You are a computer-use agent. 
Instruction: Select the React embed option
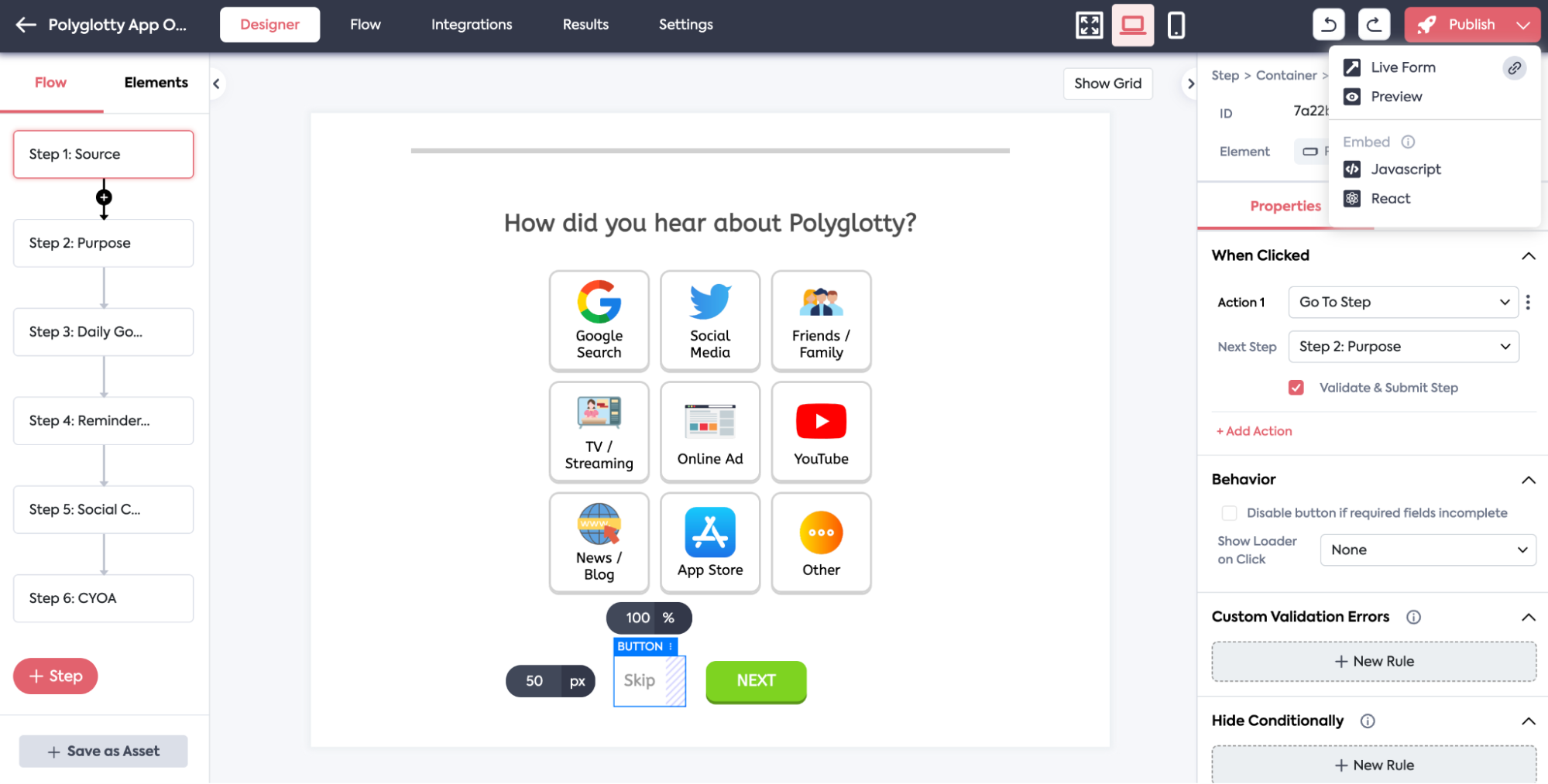(1391, 198)
